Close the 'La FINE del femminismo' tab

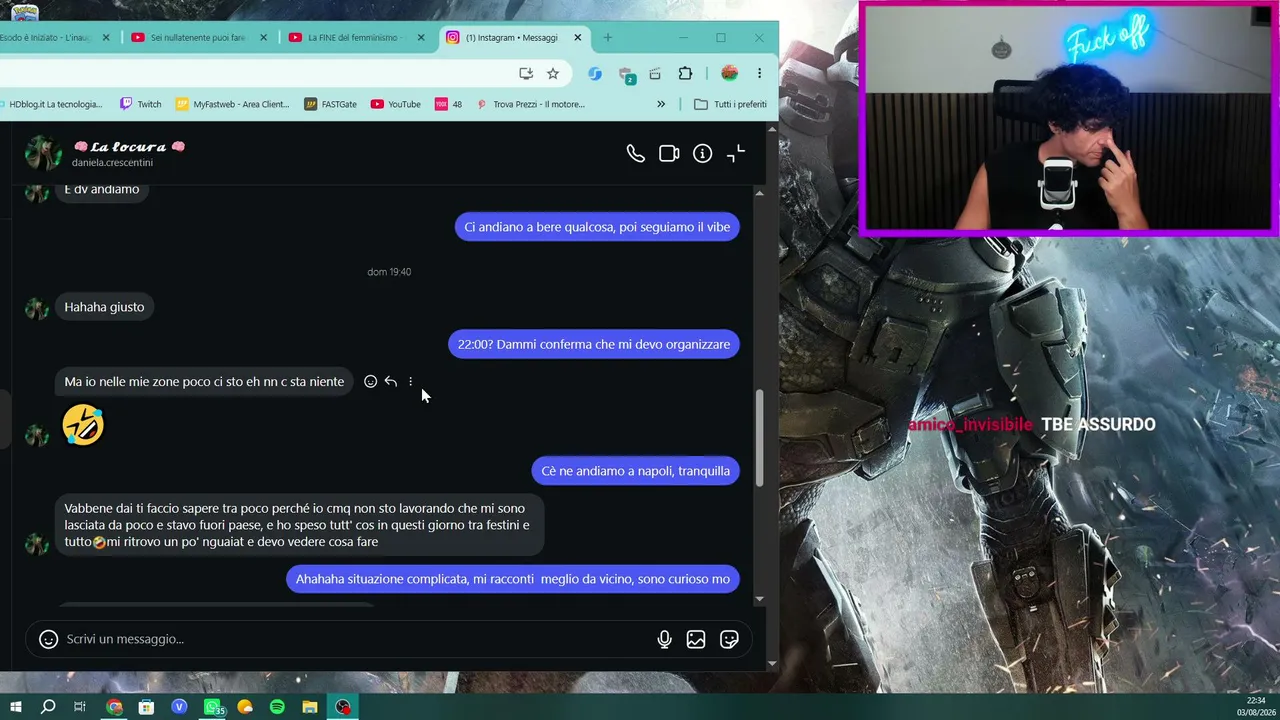[421, 38]
